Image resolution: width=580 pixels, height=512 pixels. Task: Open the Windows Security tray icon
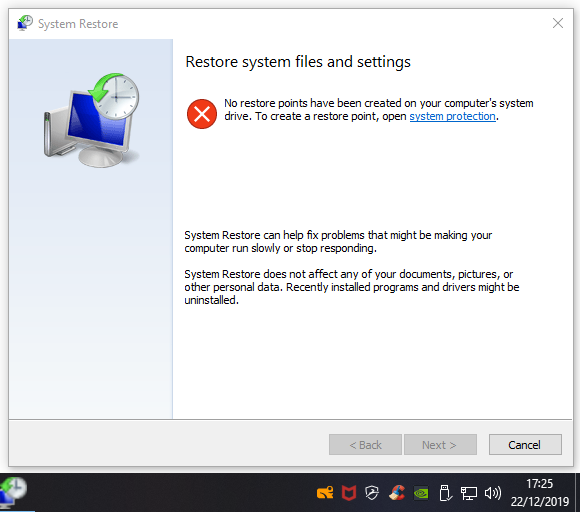click(x=372, y=493)
